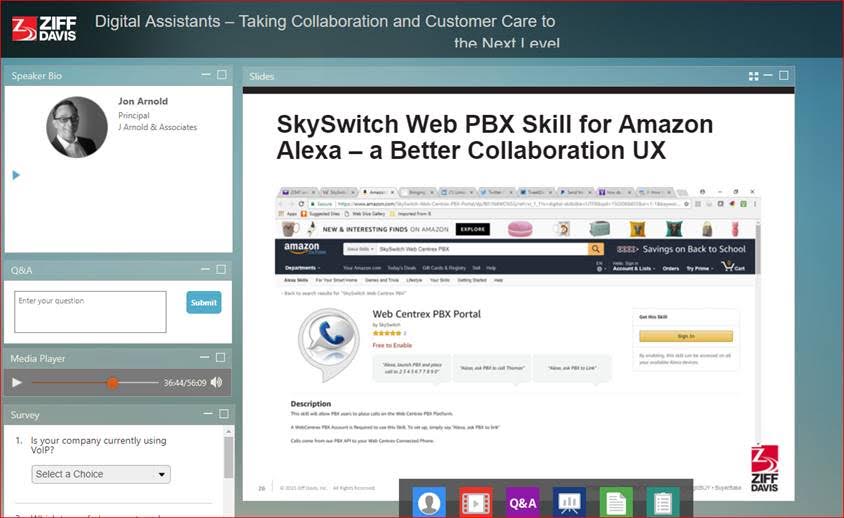This screenshot has width=844, height=518.
Task: Click the webcast title Digital Assistants in header
Action: click(x=325, y=31)
